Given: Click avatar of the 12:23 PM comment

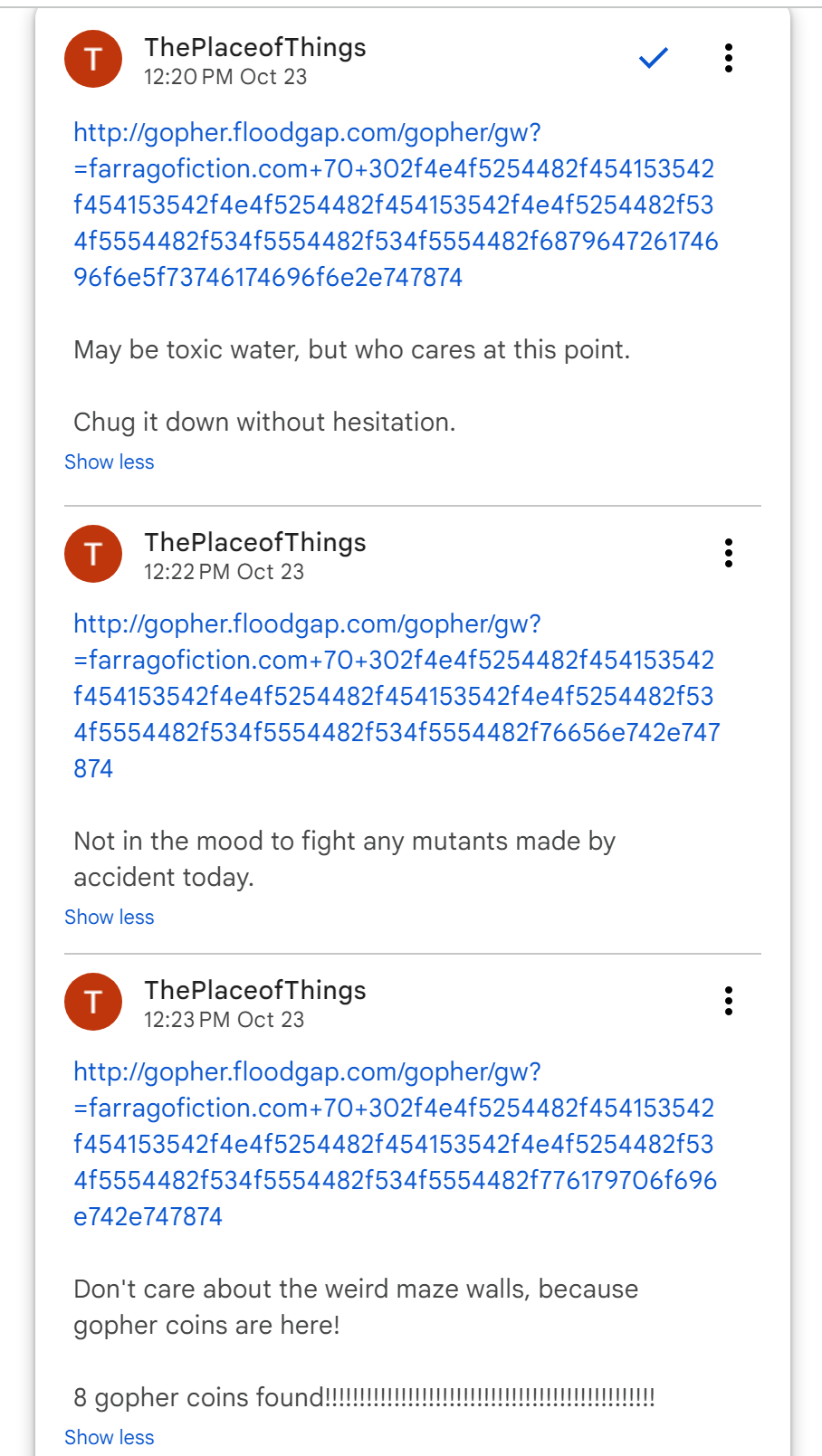Looking at the screenshot, I should (x=93, y=1002).
